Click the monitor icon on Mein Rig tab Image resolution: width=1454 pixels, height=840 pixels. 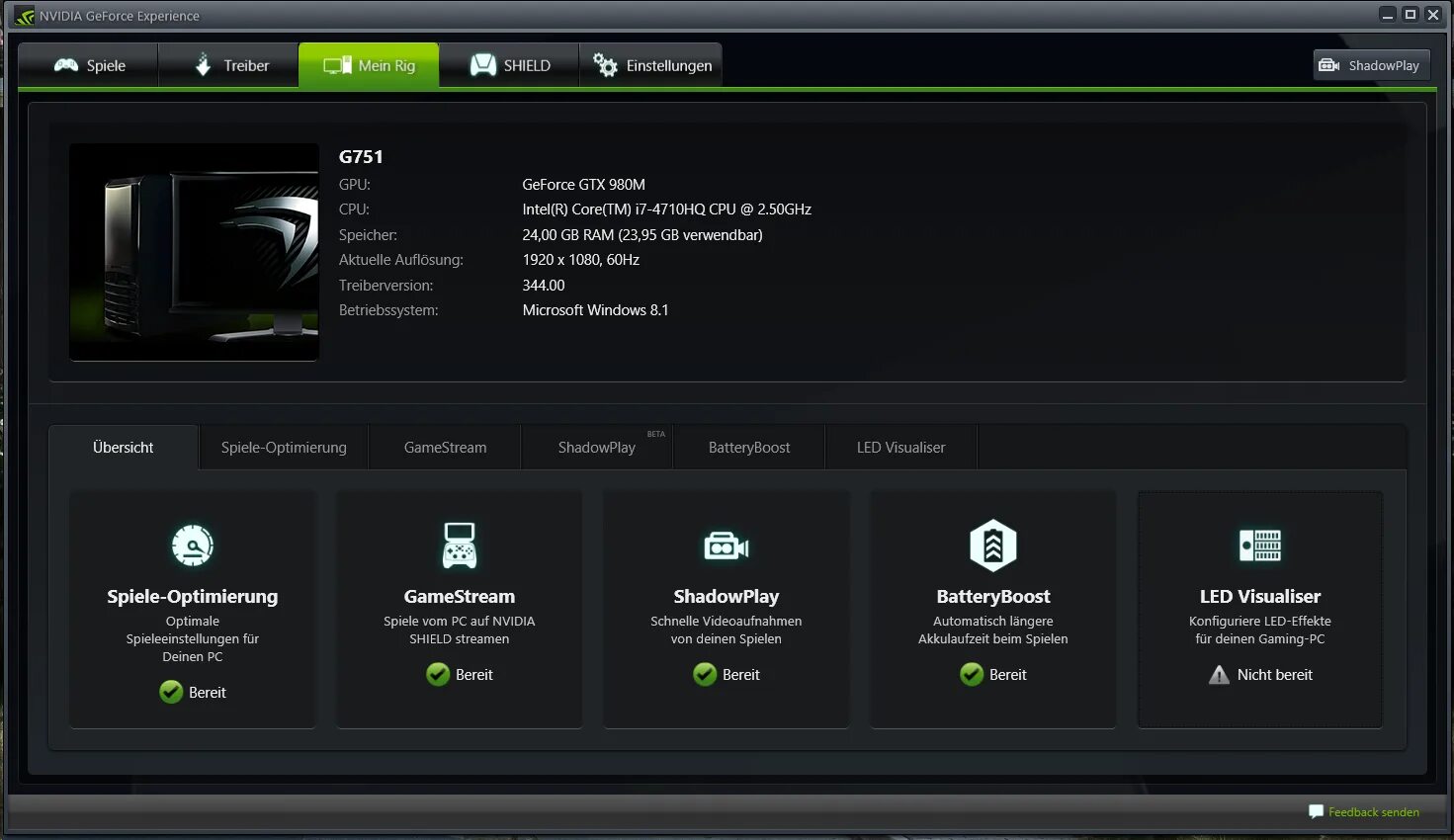pos(337,65)
